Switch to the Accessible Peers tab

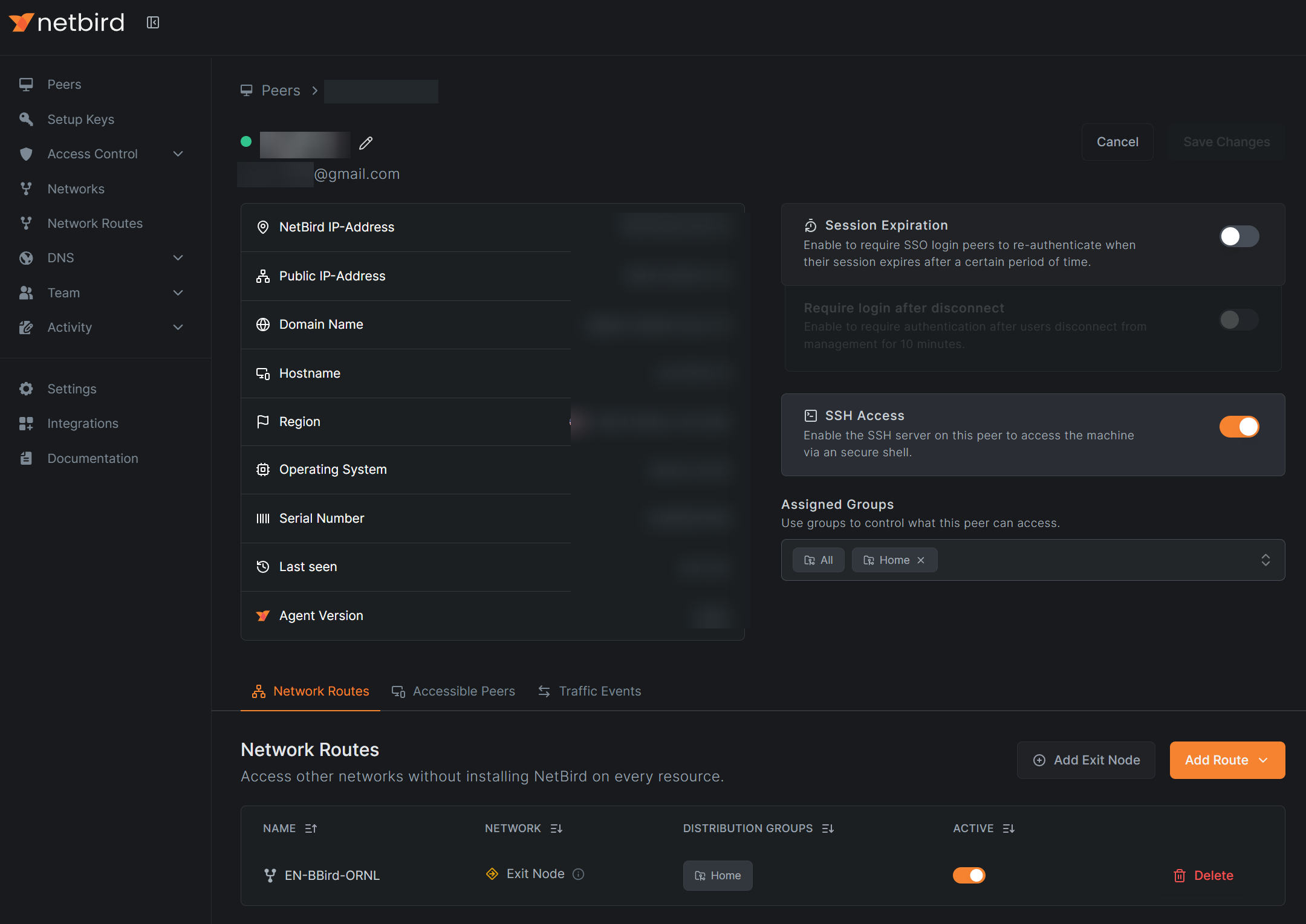pyautogui.click(x=453, y=691)
